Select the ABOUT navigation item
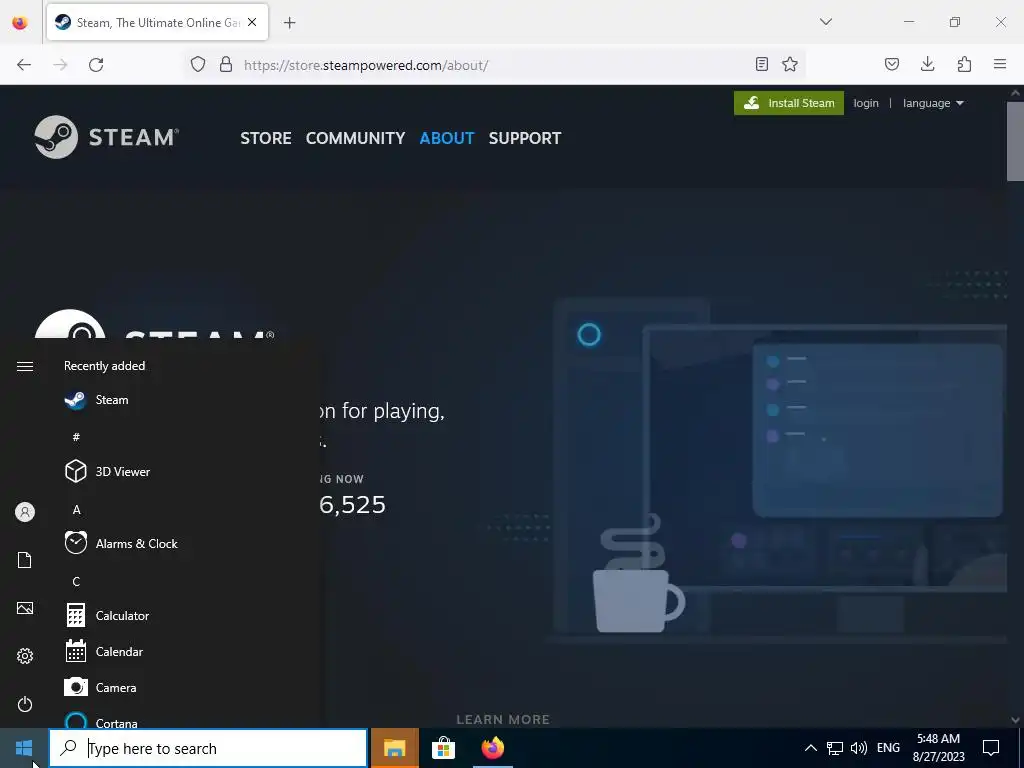1024x768 pixels. [x=447, y=138]
